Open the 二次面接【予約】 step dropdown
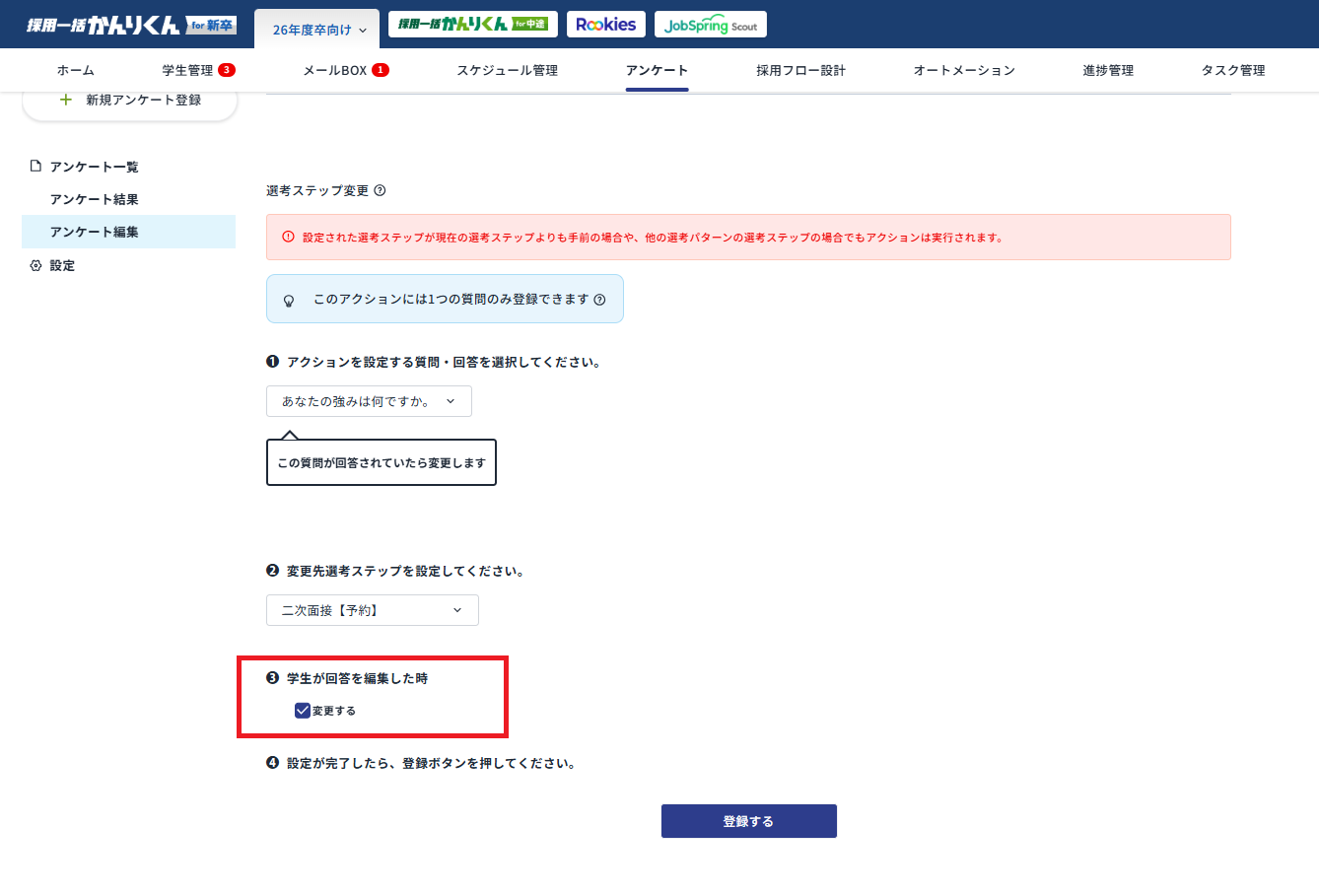The width and height of the screenshot is (1319, 896). (x=372, y=610)
